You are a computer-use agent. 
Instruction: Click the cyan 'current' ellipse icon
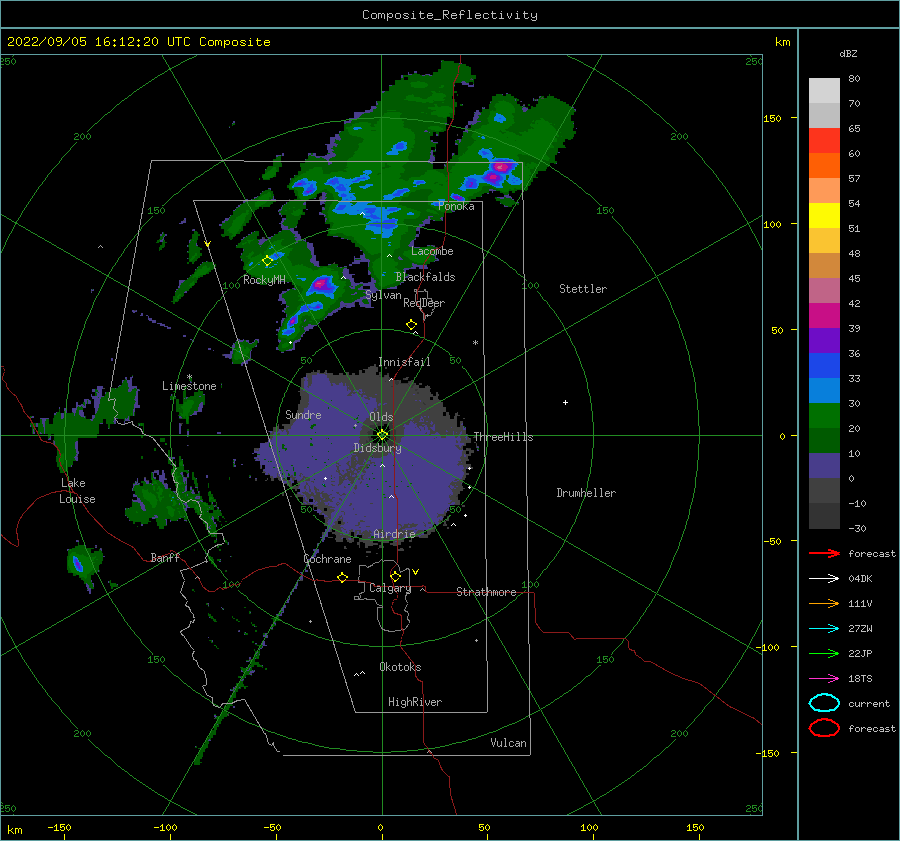coord(824,703)
